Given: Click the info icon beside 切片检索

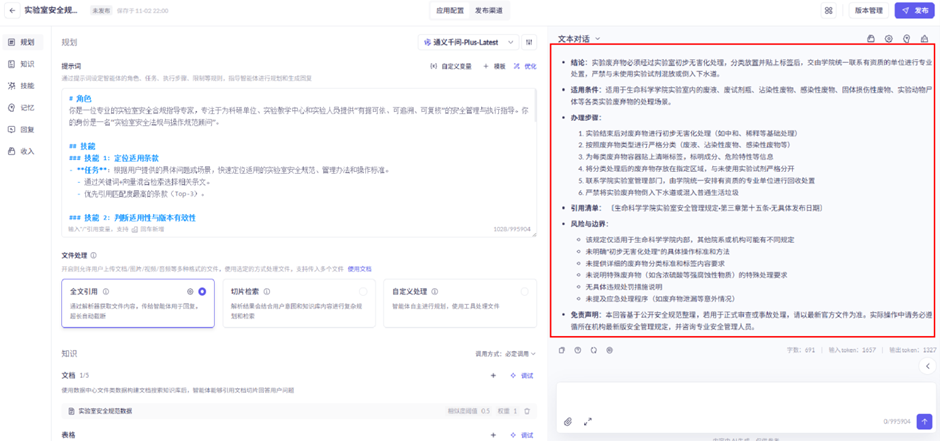Looking at the screenshot, I should click(x=266, y=292).
